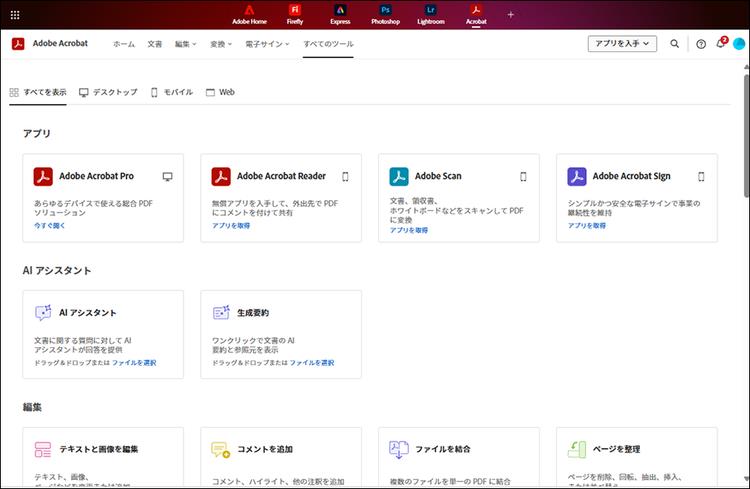750x489 pixels.
Task: Switch to Firefly app icon
Action: coord(295,14)
